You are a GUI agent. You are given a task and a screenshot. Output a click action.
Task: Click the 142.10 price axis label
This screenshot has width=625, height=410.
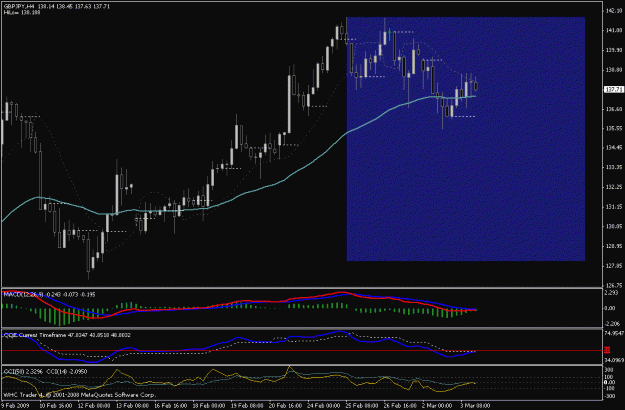coord(614,11)
